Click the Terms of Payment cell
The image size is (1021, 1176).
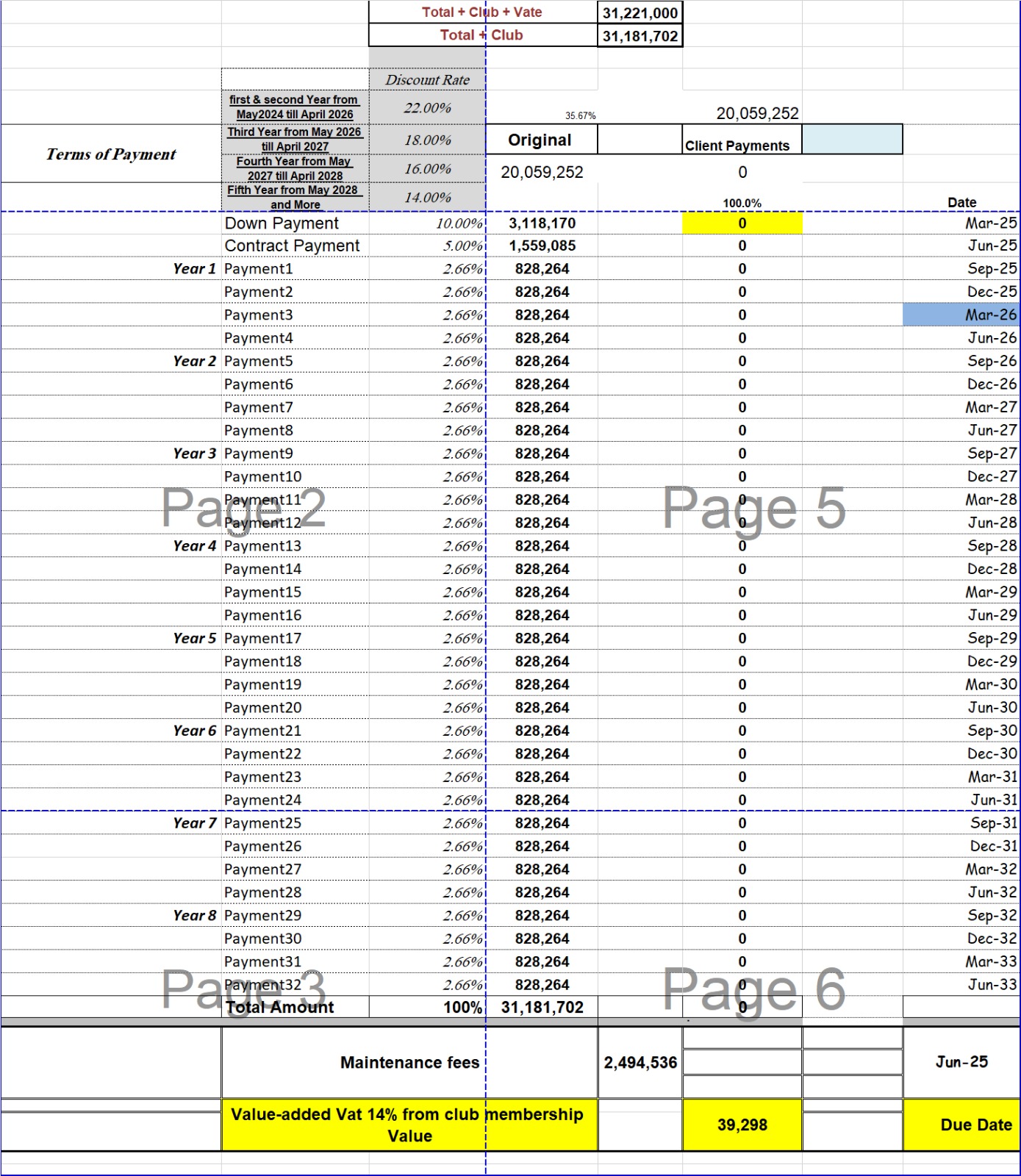[x=111, y=154]
